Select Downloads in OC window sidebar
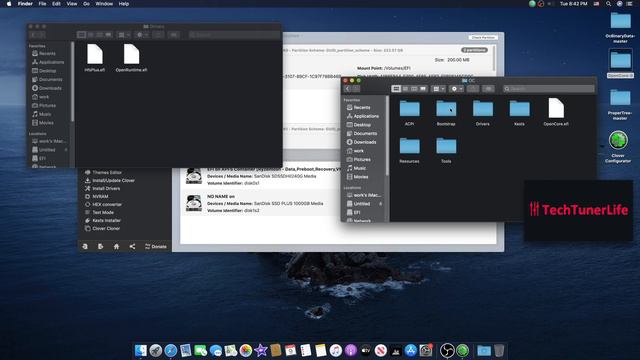This screenshot has height=360, width=640. (364, 142)
